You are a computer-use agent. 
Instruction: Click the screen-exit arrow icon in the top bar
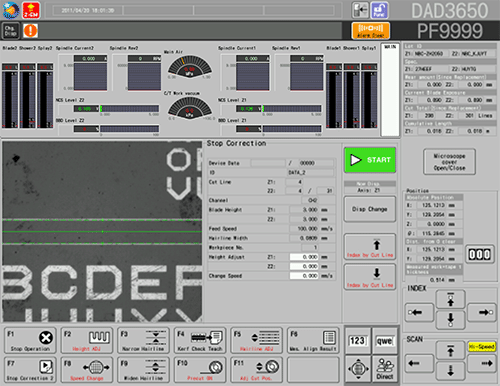pos(360,10)
